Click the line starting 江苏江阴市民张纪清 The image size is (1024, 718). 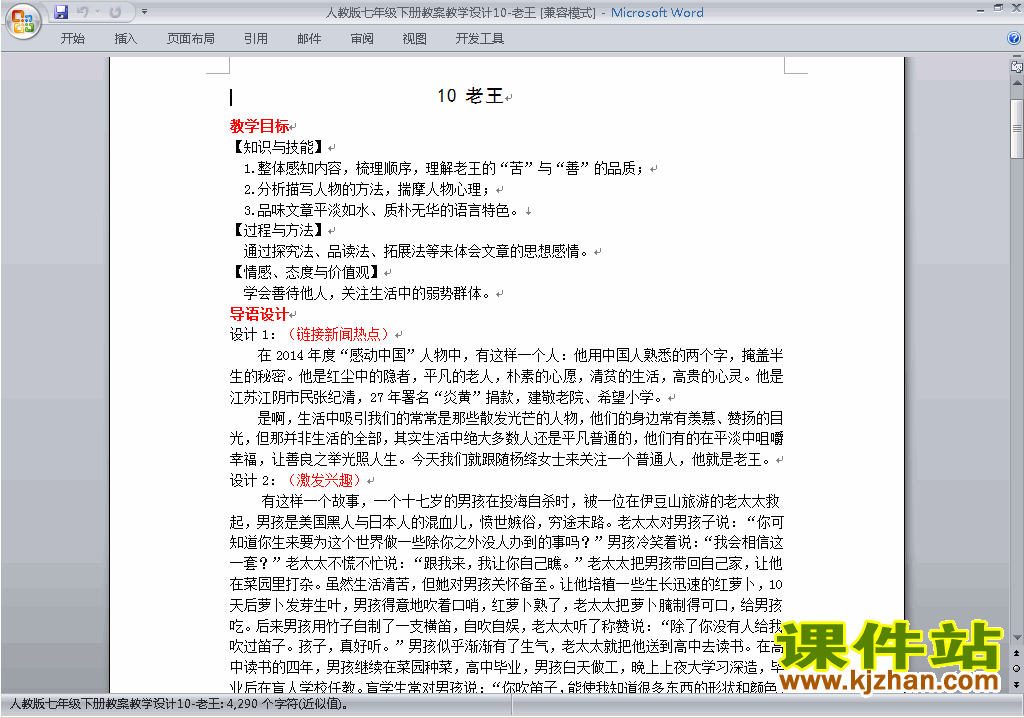[x=447, y=397]
